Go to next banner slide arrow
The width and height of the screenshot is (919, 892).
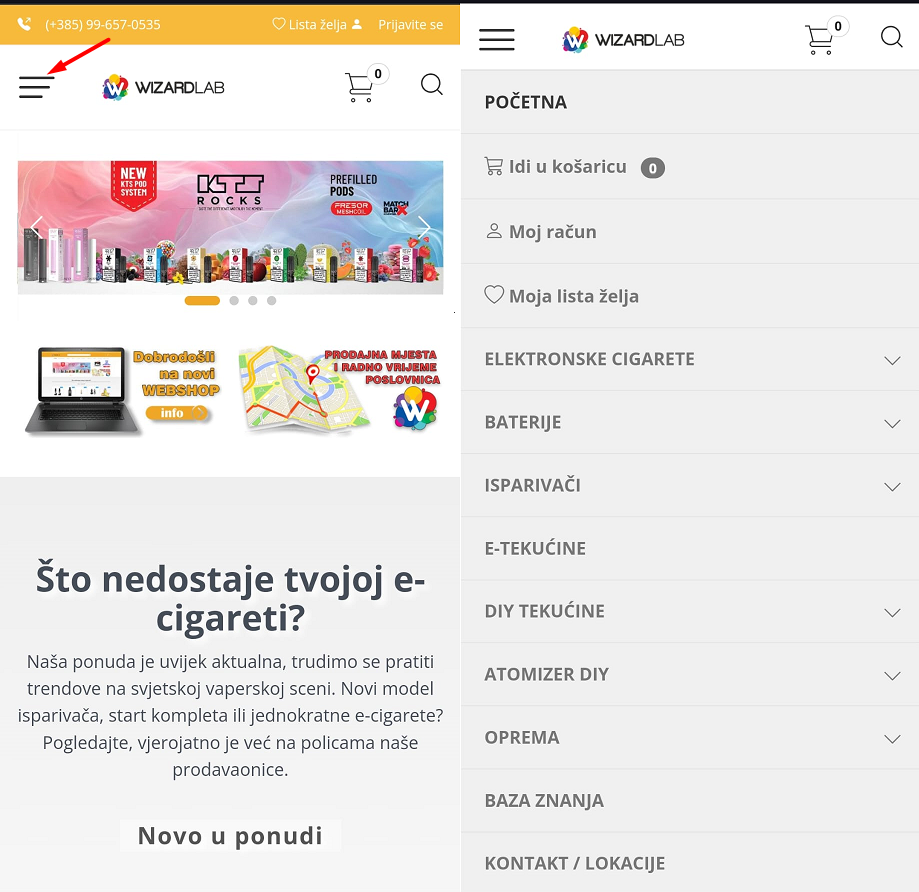(x=424, y=227)
